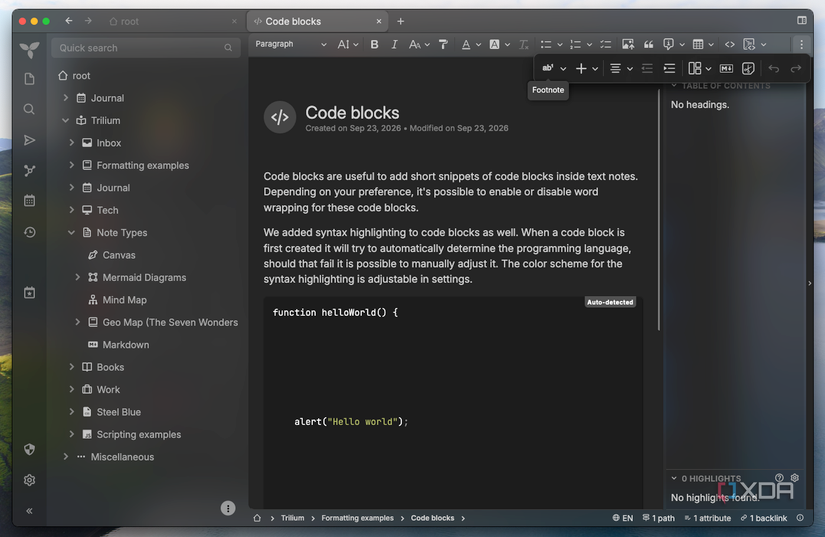The height and width of the screenshot is (537, 825).
Task: Open the font color dropdown
Action: [x=471, y=45]
